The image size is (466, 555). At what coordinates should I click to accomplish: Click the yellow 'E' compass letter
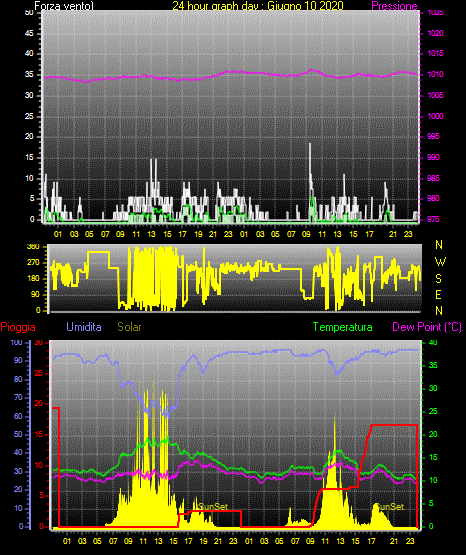[x=438, y=295]
